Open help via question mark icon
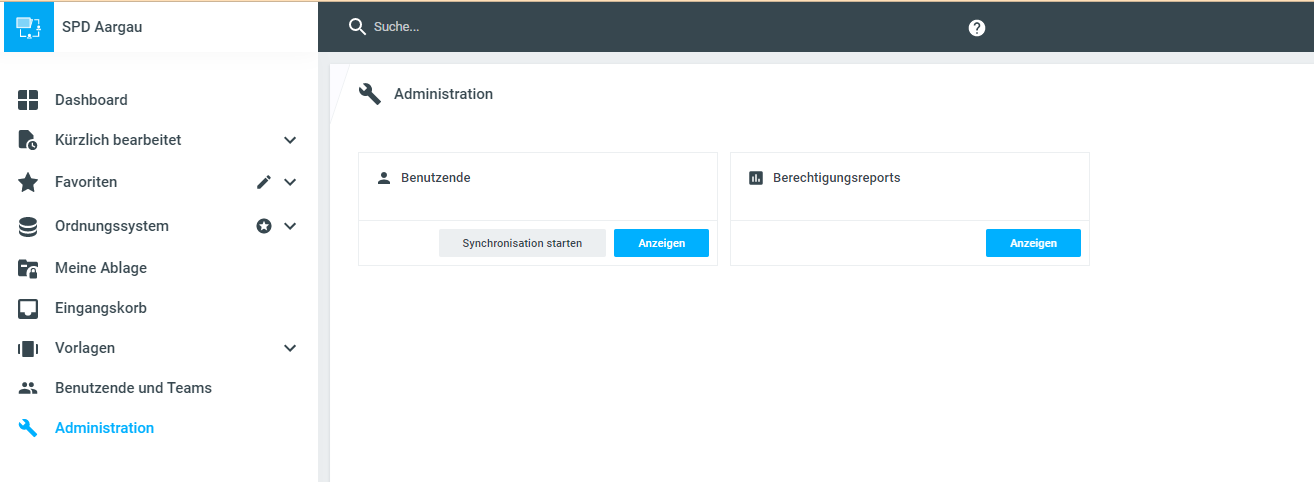The width and height of the screenshot is (1314, 482). [x=977, y=28]
